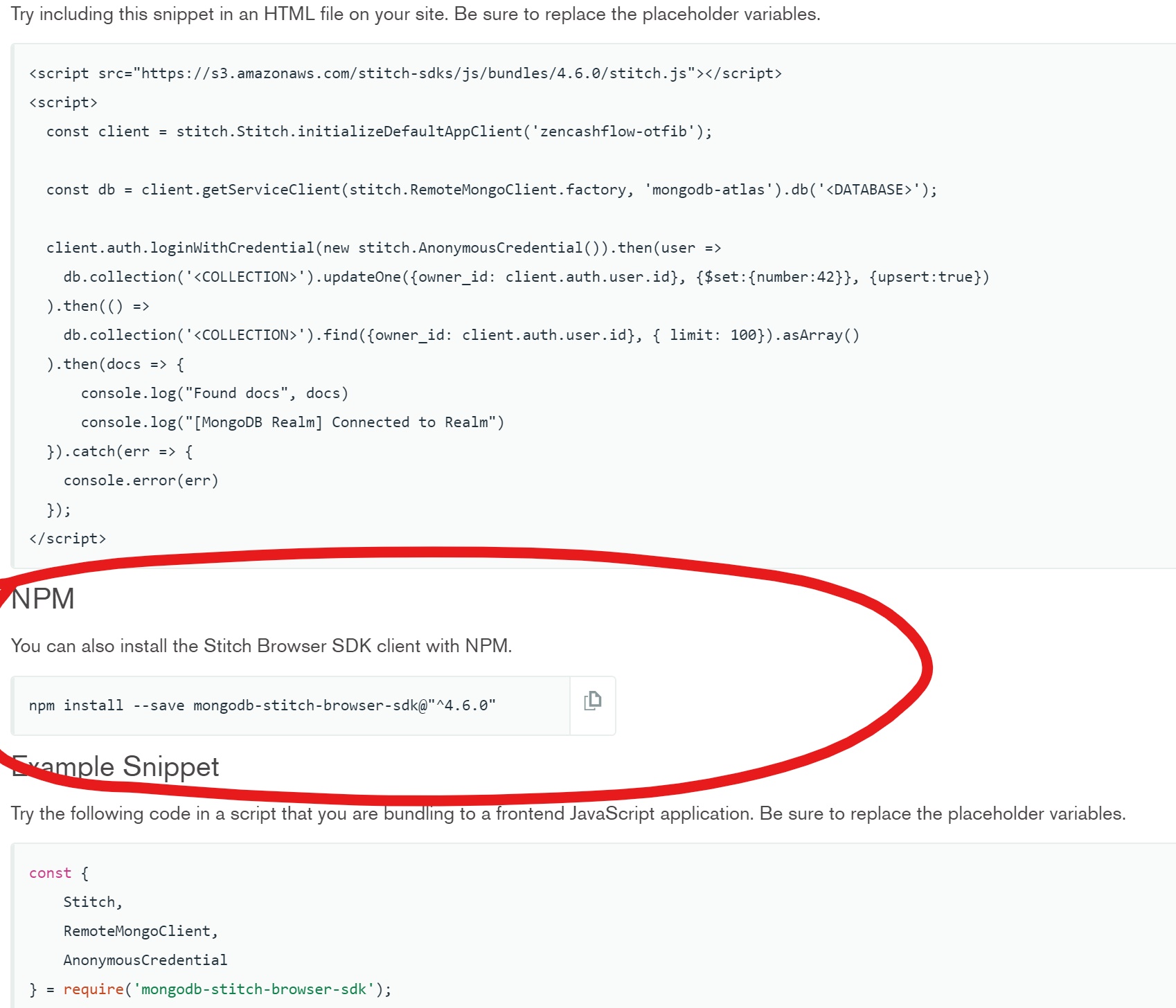Viewport: 1176px width, 1008px height.
Task: Click the find '<COLLECTION>' asArray code line
Action: coord(461,335)
